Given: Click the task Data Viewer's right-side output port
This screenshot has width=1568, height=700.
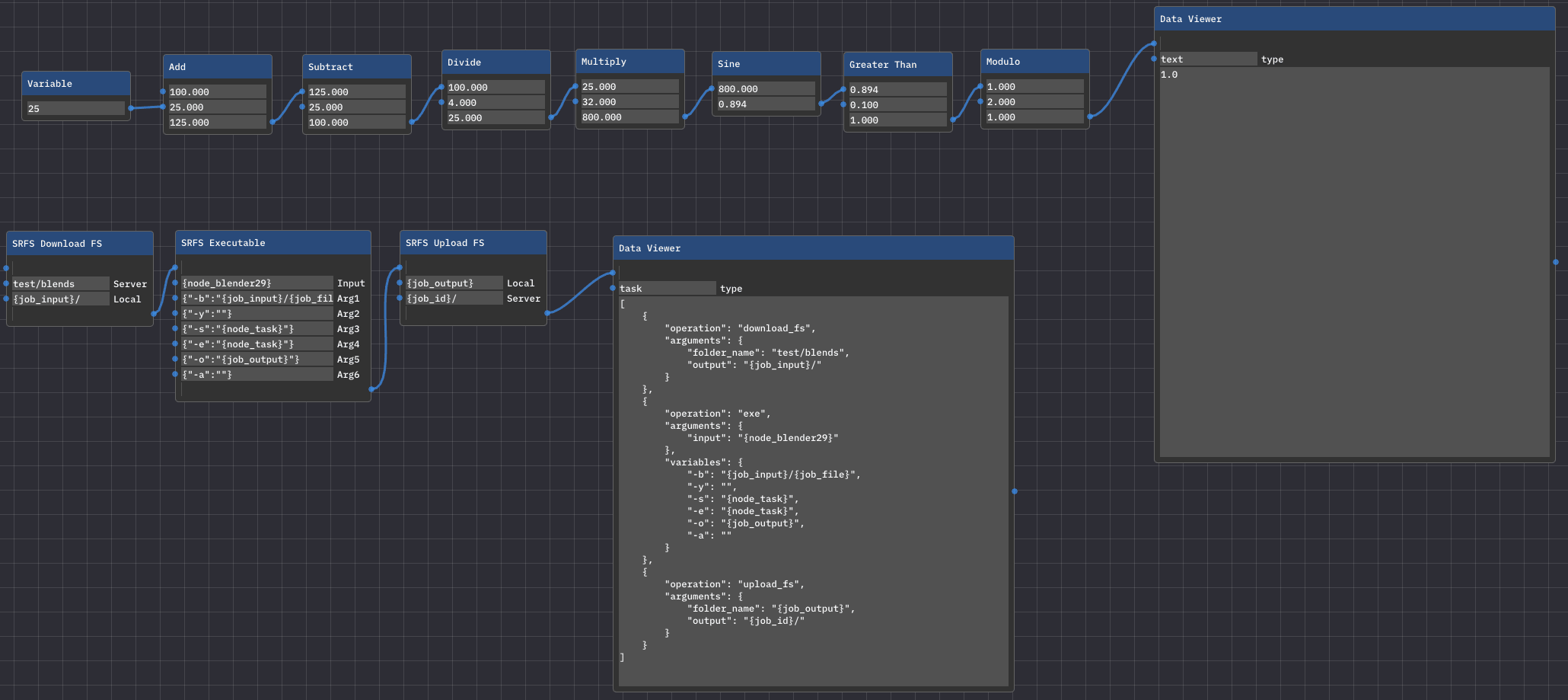Looking at the screenshot, I should point(1015,491).
